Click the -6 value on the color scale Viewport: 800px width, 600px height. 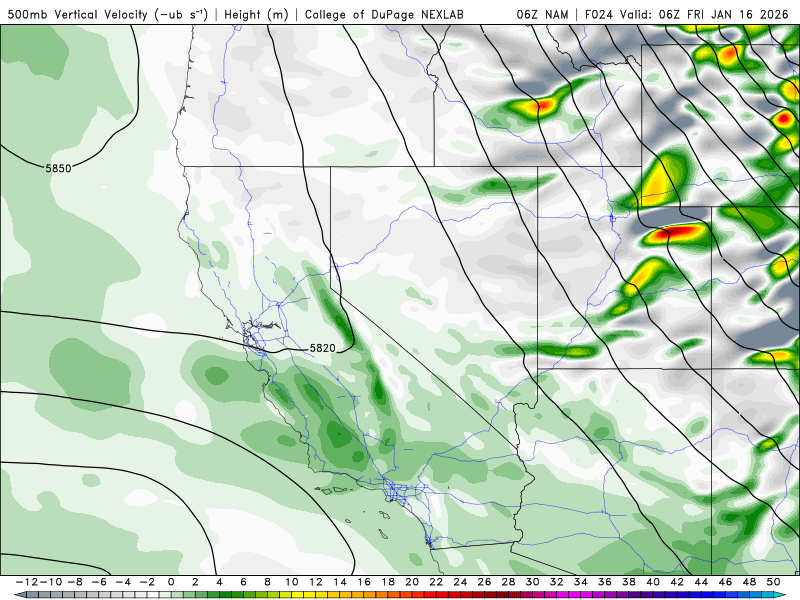click(x=99, y=582)
